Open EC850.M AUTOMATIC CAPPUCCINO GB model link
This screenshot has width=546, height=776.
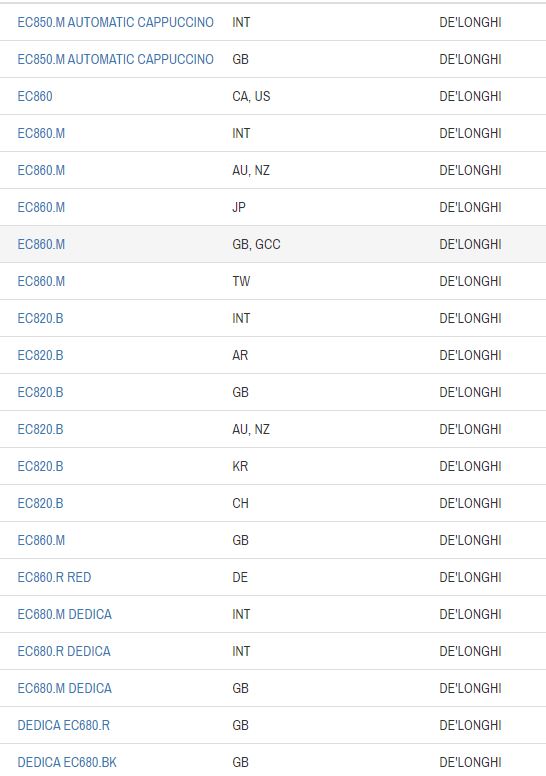pyautogui.click(x=115, y=59)
